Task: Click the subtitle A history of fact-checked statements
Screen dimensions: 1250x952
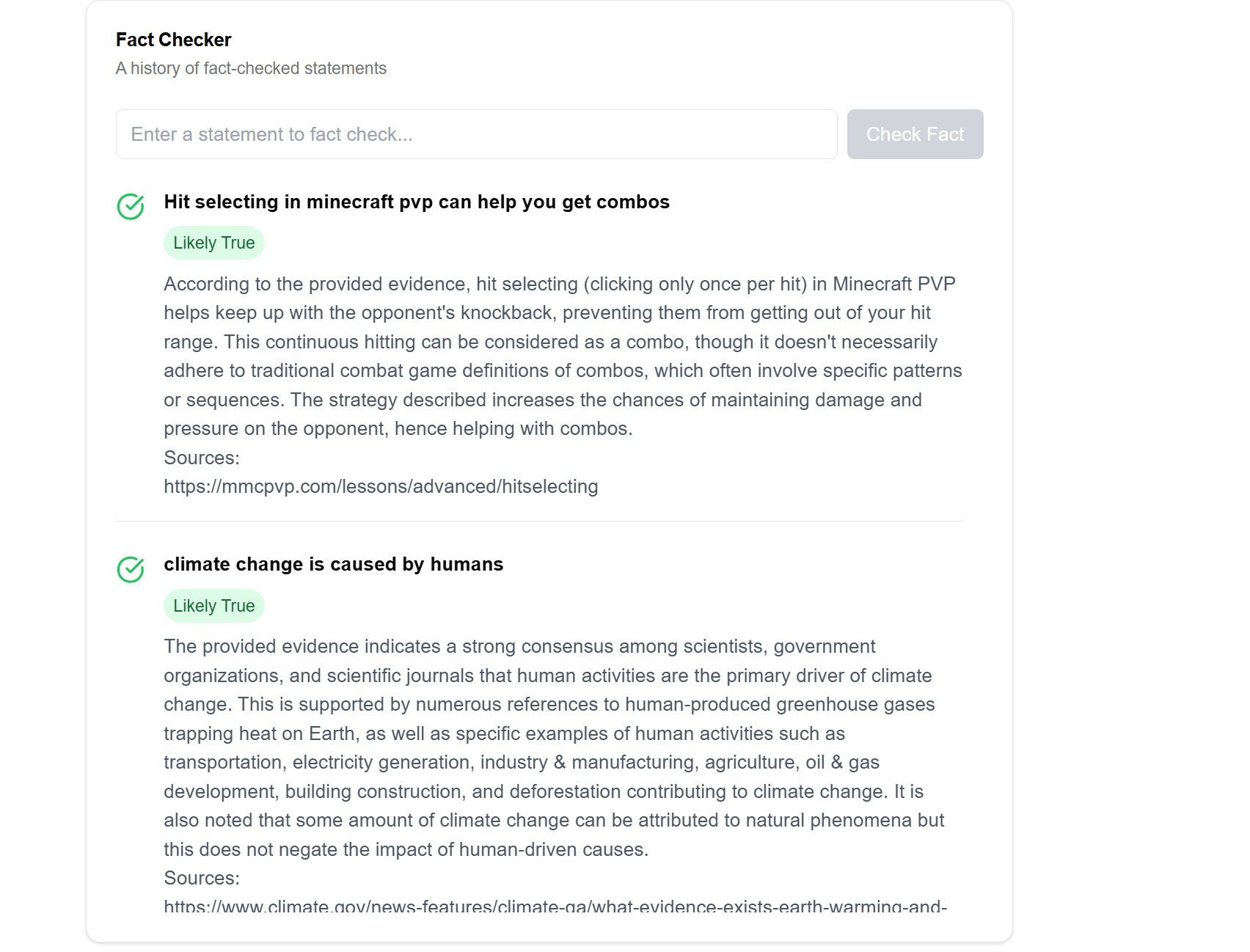Action: pyautogui.click(x=251, y=68)
